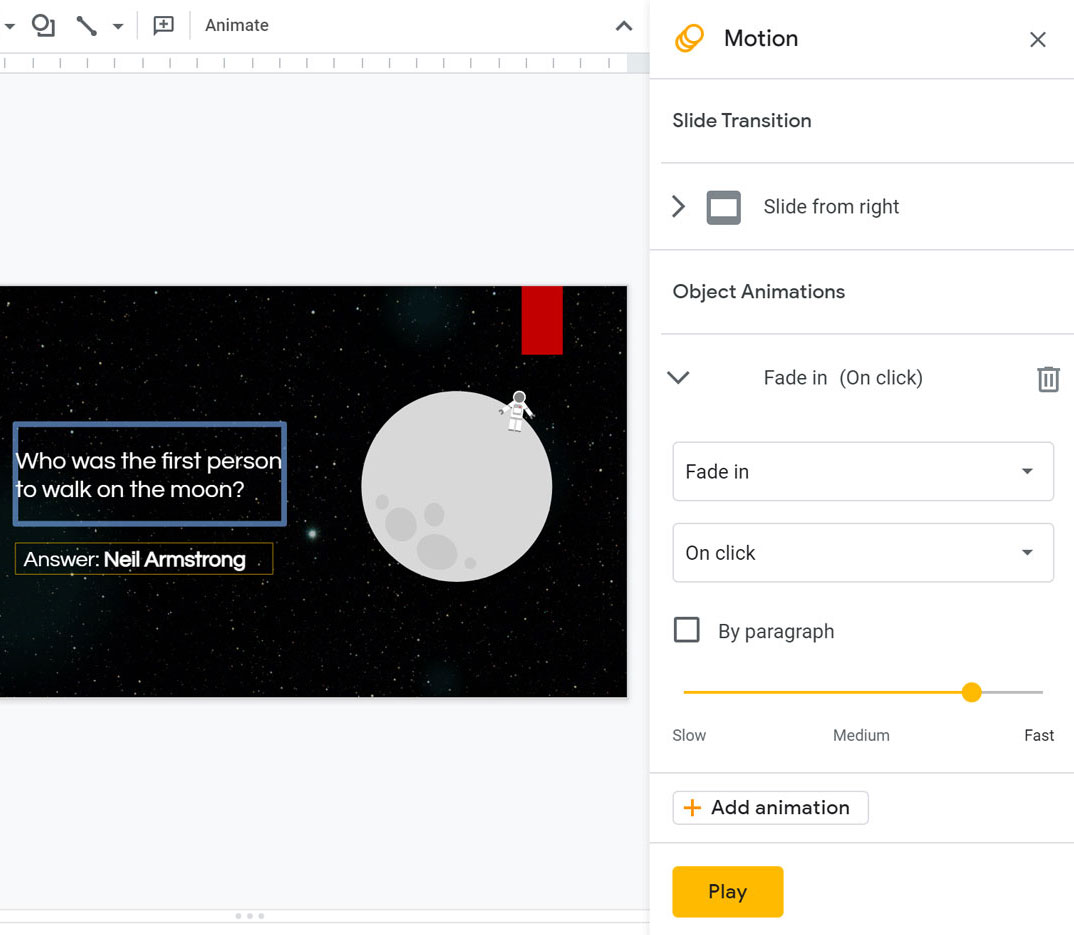Screen dimensions: 1074x935
Task: Select the moon question text box
Action: click(149, 473)
